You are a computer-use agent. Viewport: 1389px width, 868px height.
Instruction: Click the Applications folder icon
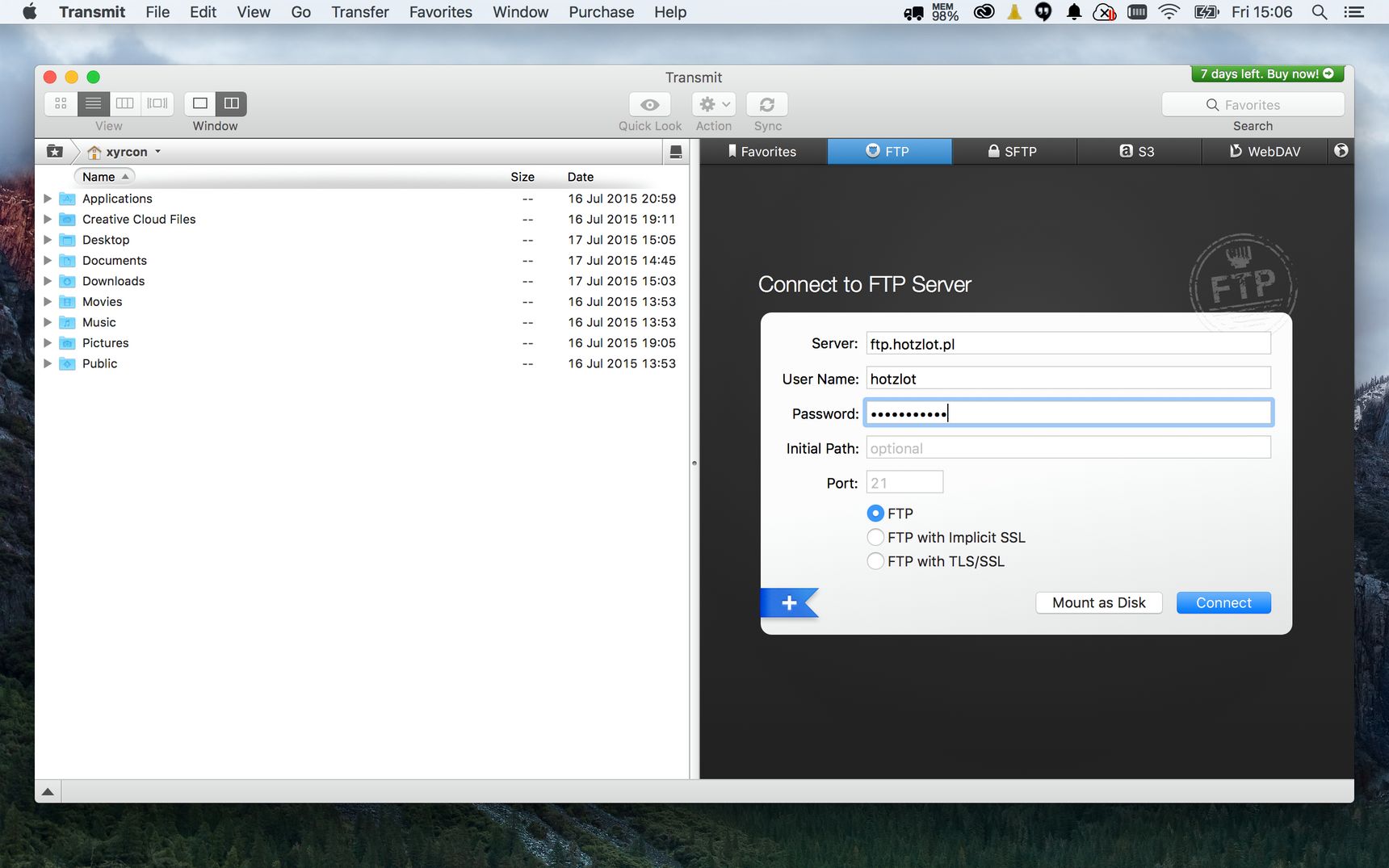(68, 199)
